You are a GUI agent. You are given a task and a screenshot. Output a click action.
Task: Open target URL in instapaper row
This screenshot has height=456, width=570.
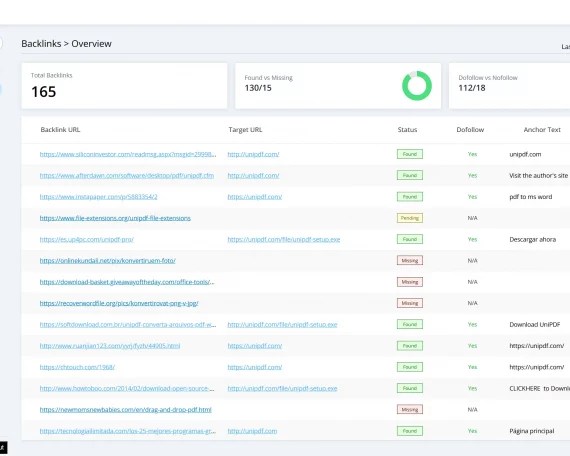pyautogui.click(x=255, y=197)
